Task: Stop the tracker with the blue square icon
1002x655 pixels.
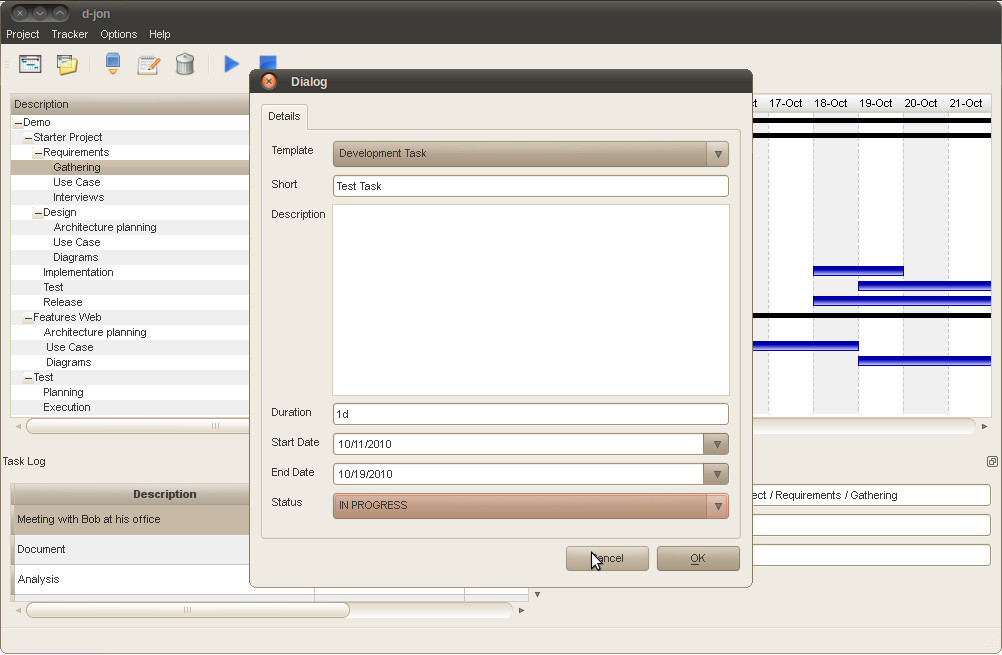Action: pyautogui.click(x=268, y=62)
